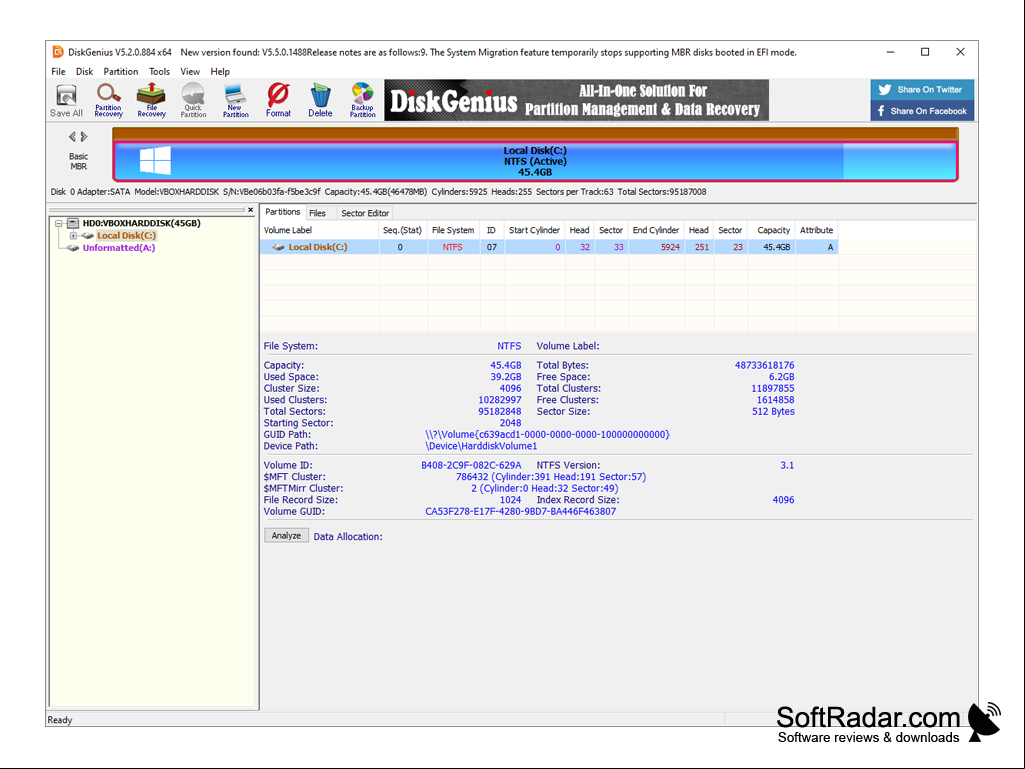This screenshot has height=769, width=1025.
Task: Click the Ready status bar text
Action: pyautogui.click(x=59, y=720)
